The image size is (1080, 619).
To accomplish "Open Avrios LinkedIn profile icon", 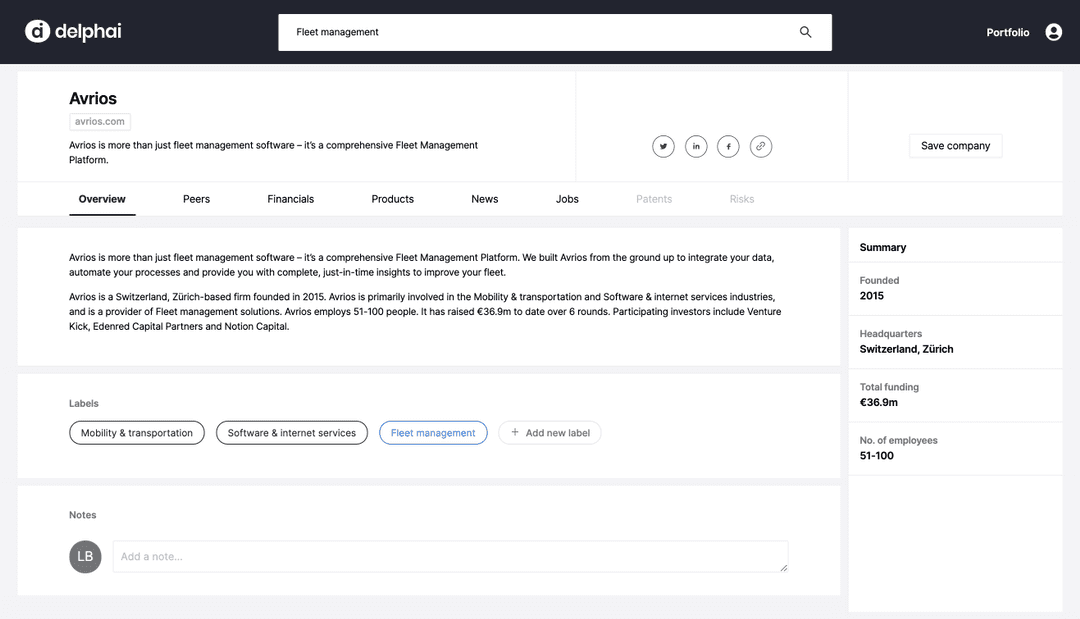I will [x=696, y=146].
